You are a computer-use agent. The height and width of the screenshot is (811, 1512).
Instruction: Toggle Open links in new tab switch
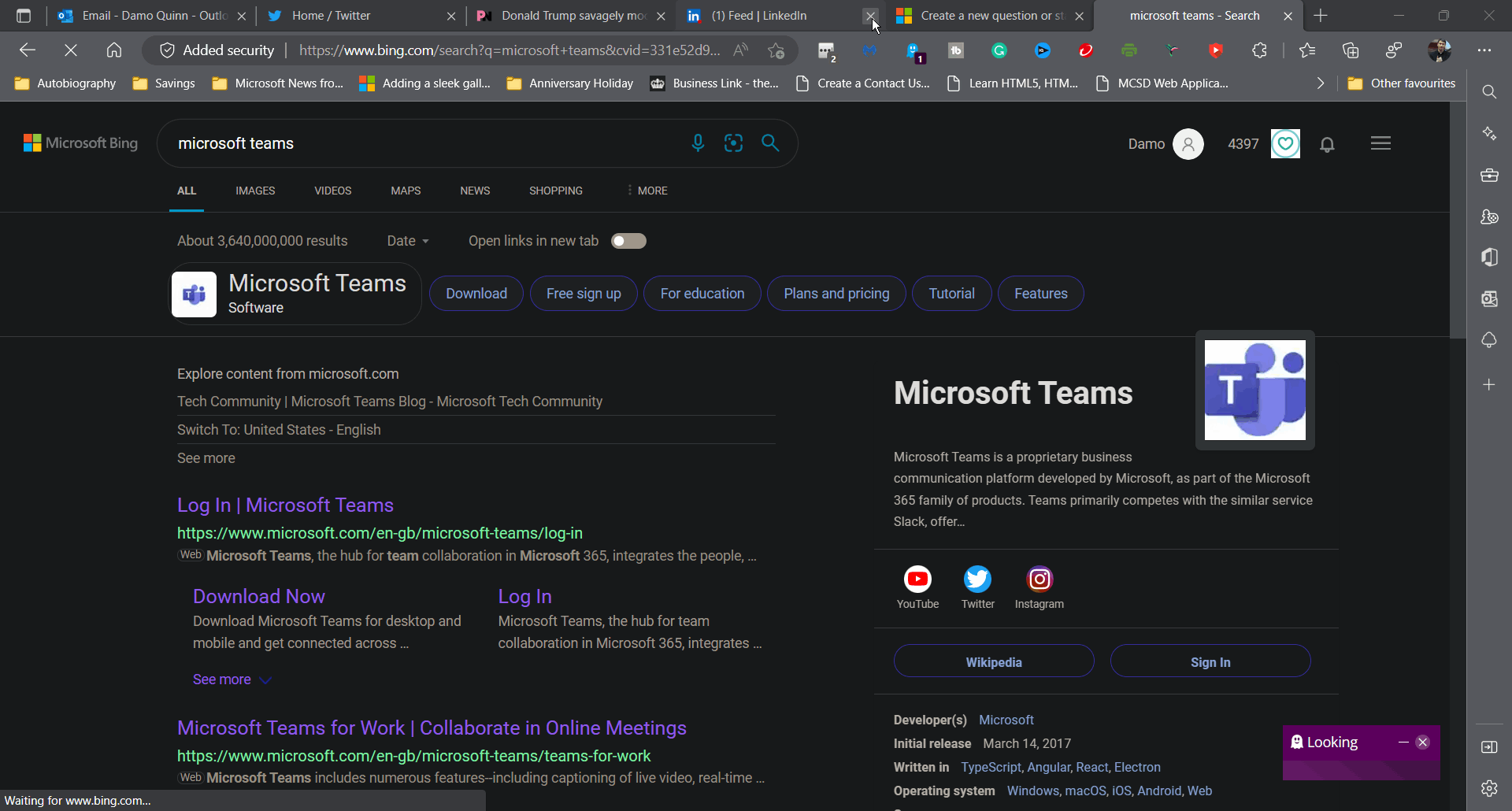(628, 241)
